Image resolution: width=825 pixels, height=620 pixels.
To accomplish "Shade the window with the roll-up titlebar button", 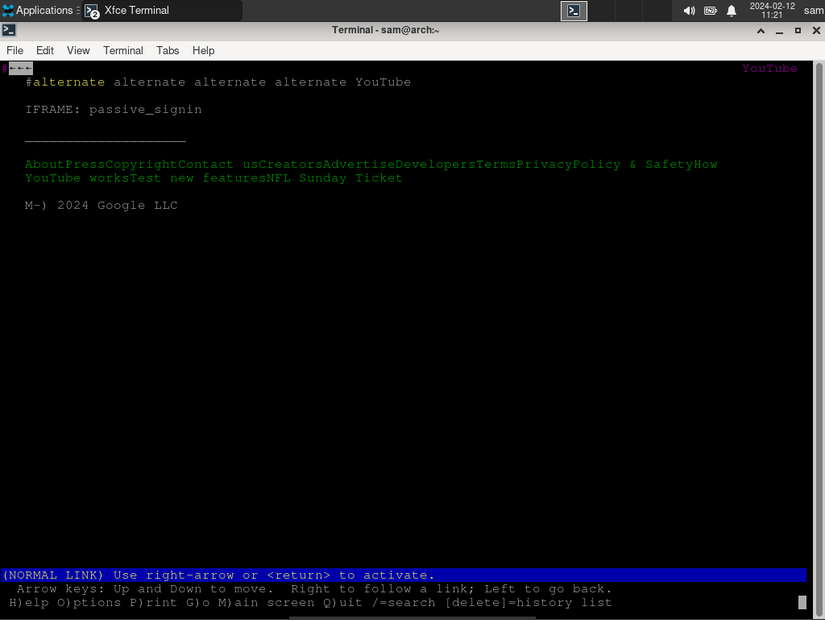I will click(x=761, y=30).
